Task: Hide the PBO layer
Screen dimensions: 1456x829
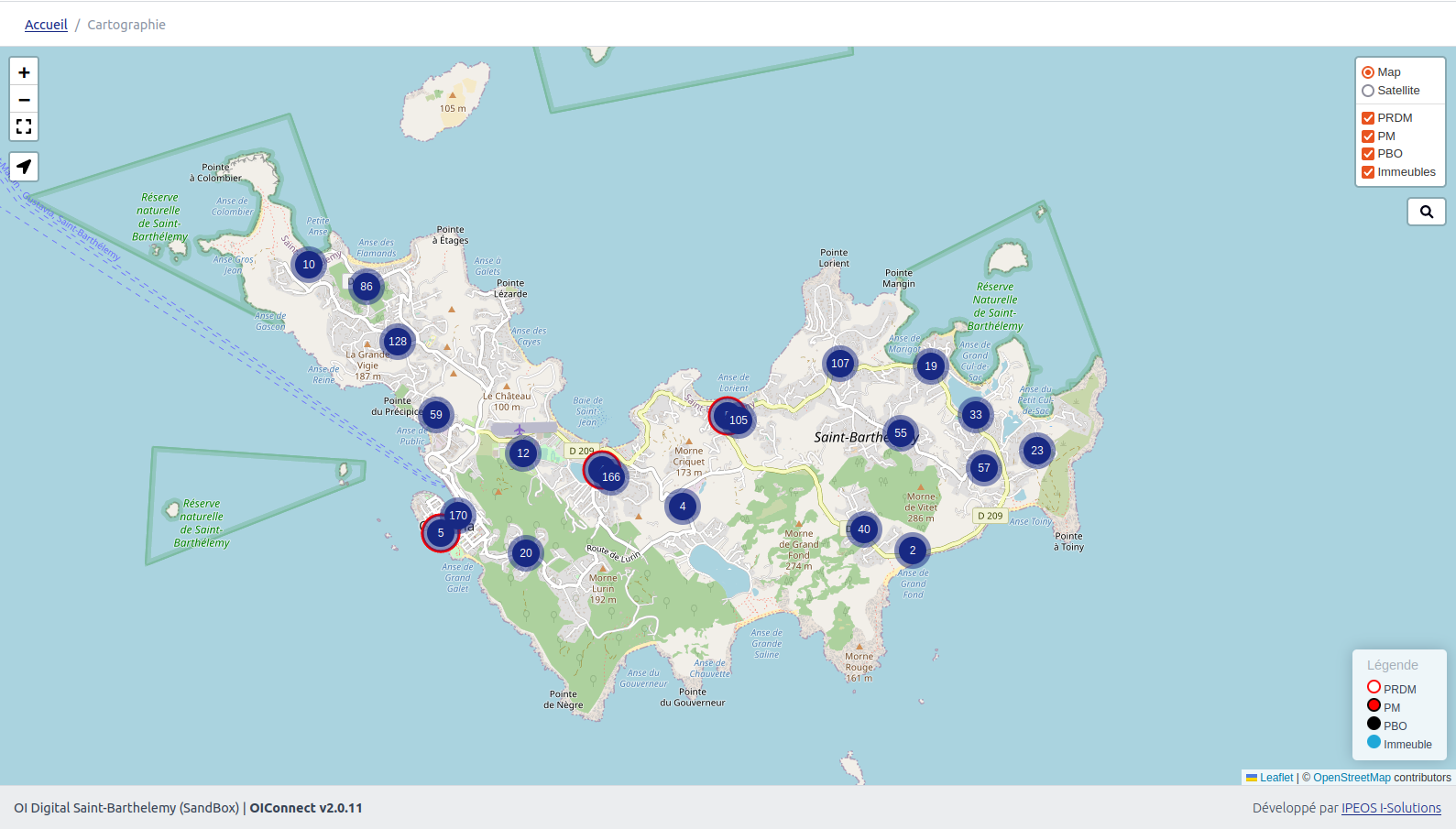Action: tap(1368, 154)
